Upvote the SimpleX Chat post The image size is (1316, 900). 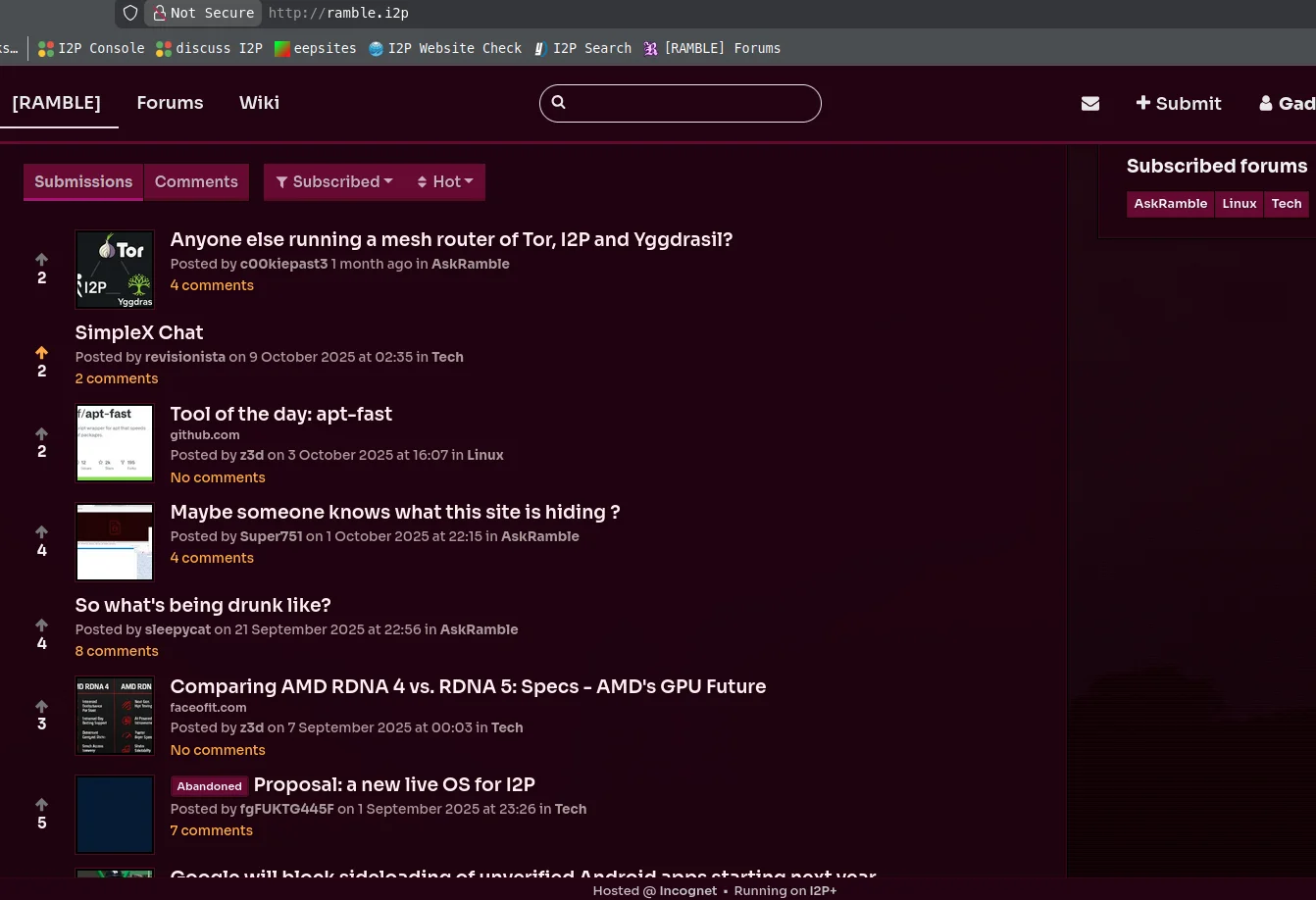pos(41,352)
